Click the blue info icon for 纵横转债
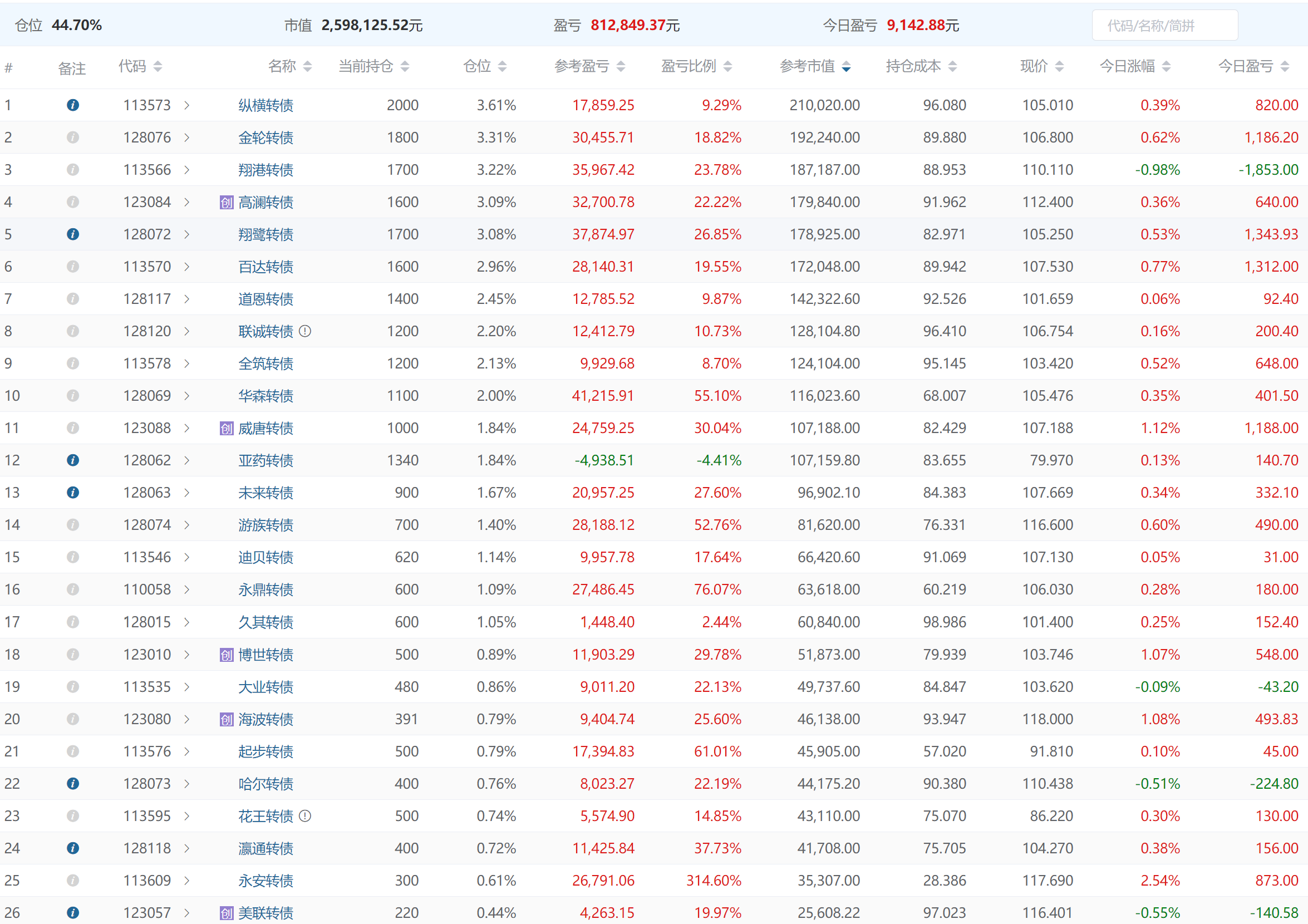 72,105
